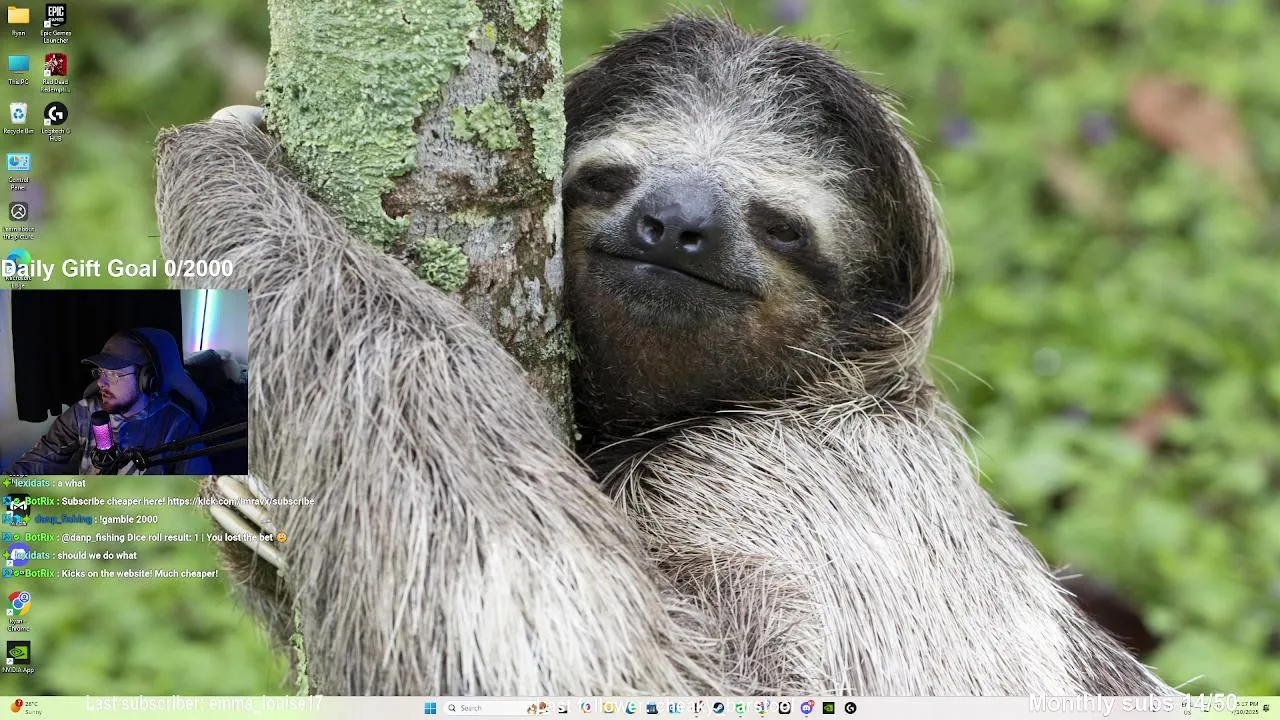The image size is (1280, 720).
Task: Open the taskbar clock and date
Action: pyautogui.click(x=1246, y=708)
